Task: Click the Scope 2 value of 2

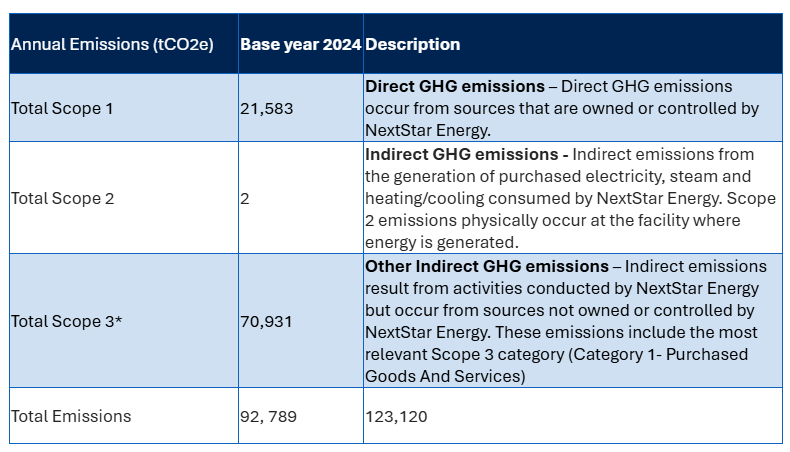Action: click(x=245, y=198)
